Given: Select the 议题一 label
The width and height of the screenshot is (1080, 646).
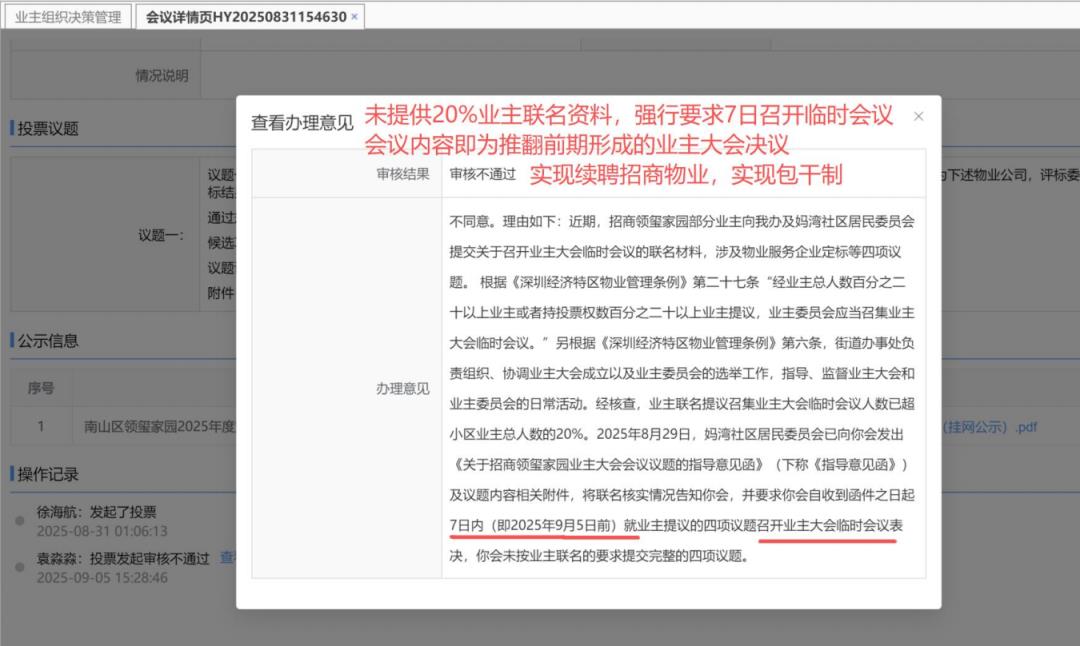Looking at the screenshot, I should pyautogui.click(x=161, y=236).
